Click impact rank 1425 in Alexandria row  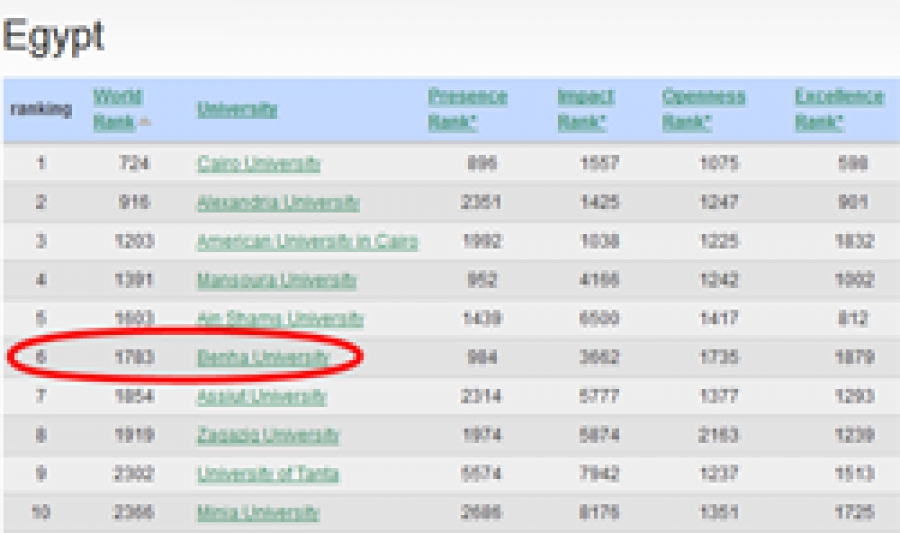pyautogui.click(x=599, y=202)
